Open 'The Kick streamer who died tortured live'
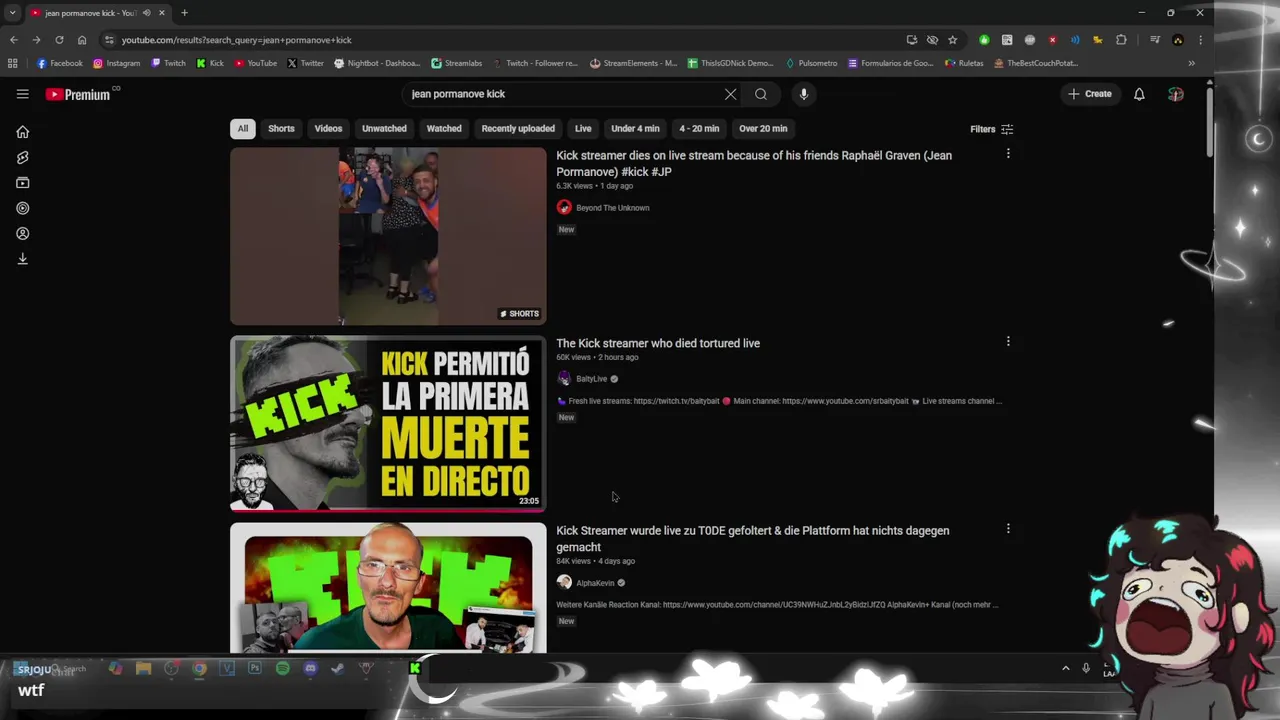This screenshot has width=1280, height=720. tap(658, 343)
